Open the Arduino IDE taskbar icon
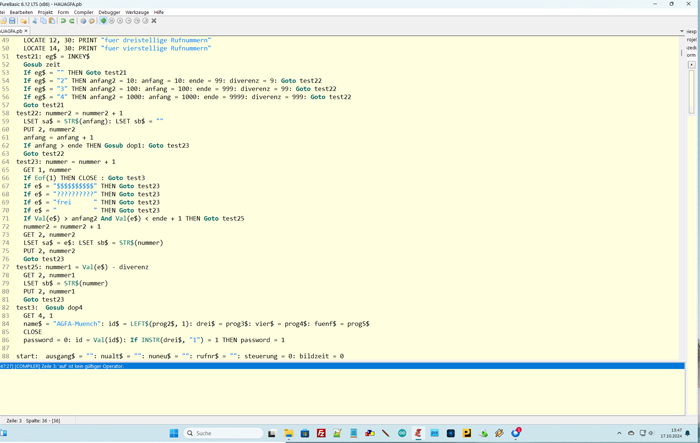The image size is (700, 443). point(402,433)
